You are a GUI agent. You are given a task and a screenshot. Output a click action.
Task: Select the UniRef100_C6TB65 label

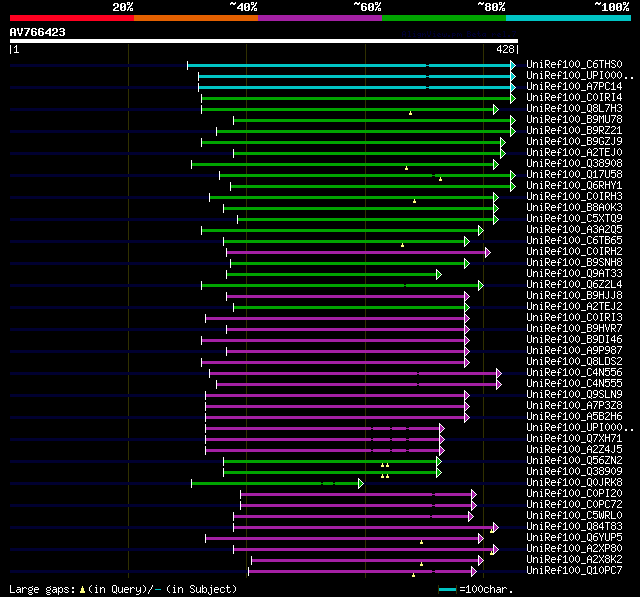click(574, 241)
